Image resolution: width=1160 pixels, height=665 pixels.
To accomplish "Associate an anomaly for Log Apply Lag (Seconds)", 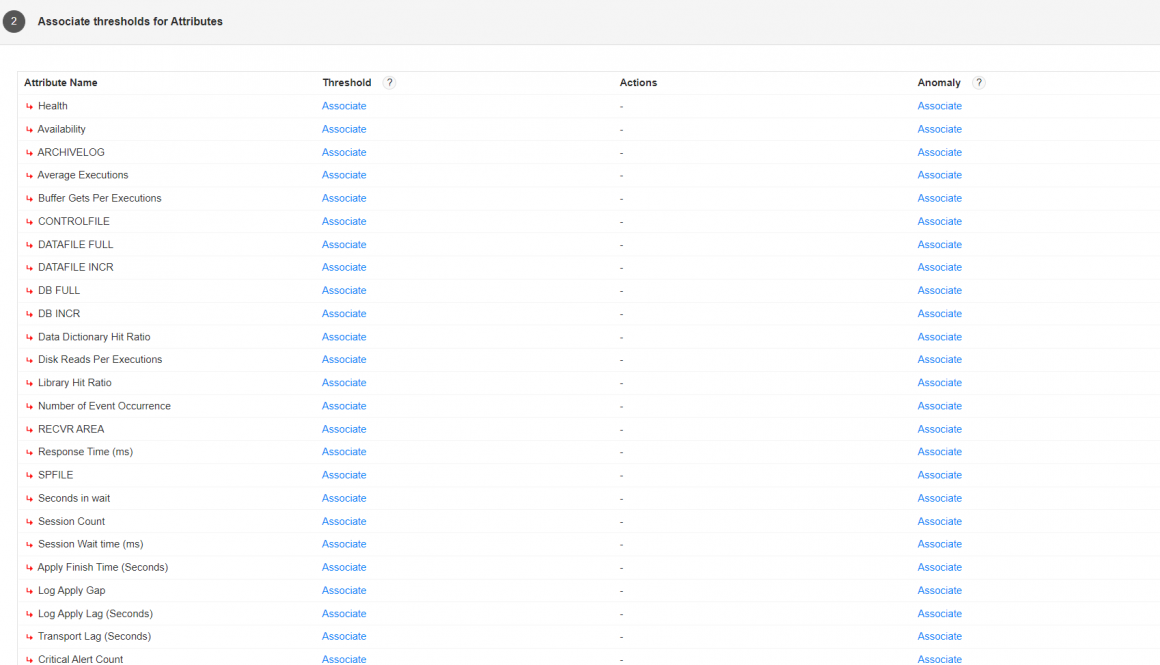I will (939, 613).
